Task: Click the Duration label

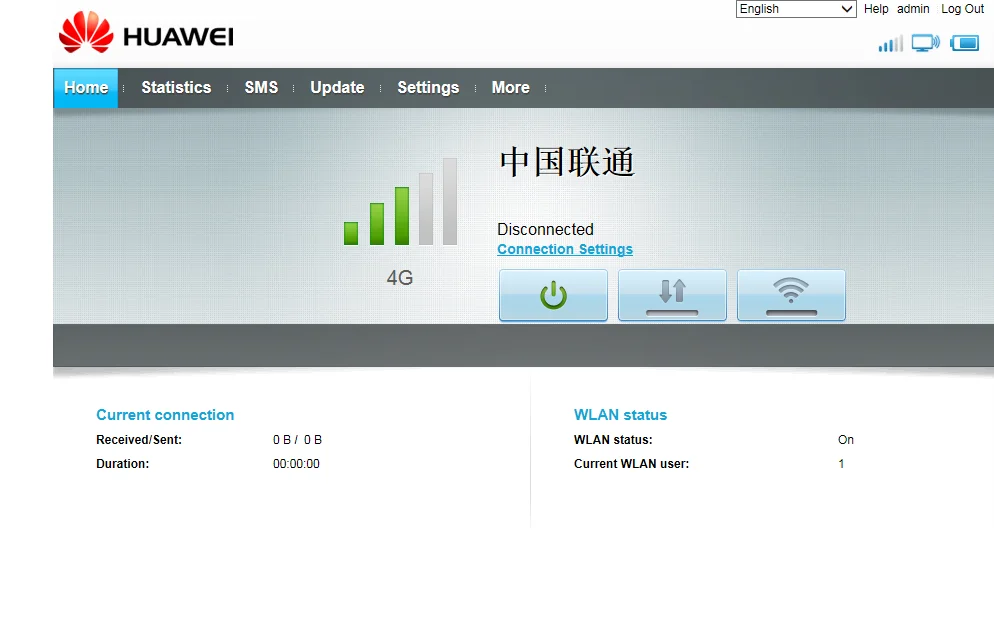Action: pos(122,464)
